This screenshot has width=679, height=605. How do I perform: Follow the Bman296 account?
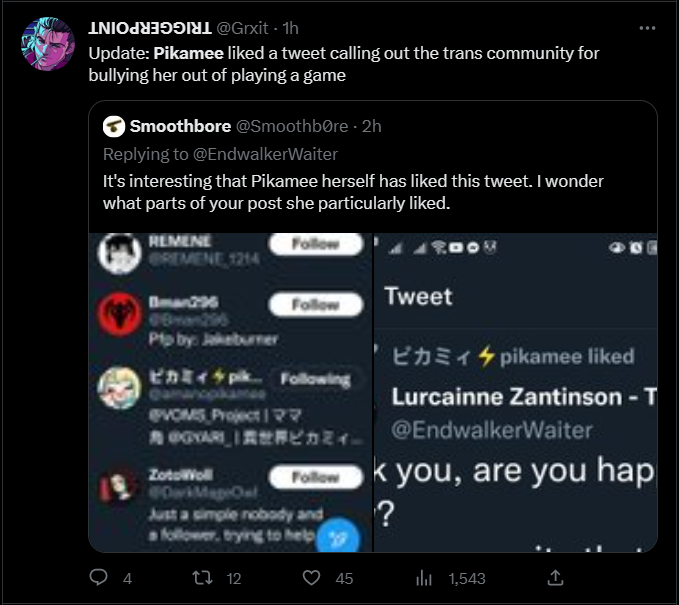(315, 305)
